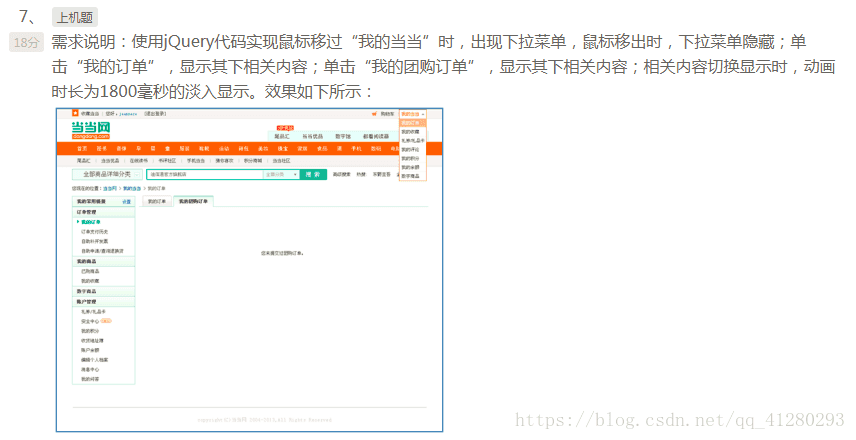Screen dimensions: 856x440
Task: Click 编辑个人档案 in the sidebar
Action: pyautogui.click(x=94, y=360)
